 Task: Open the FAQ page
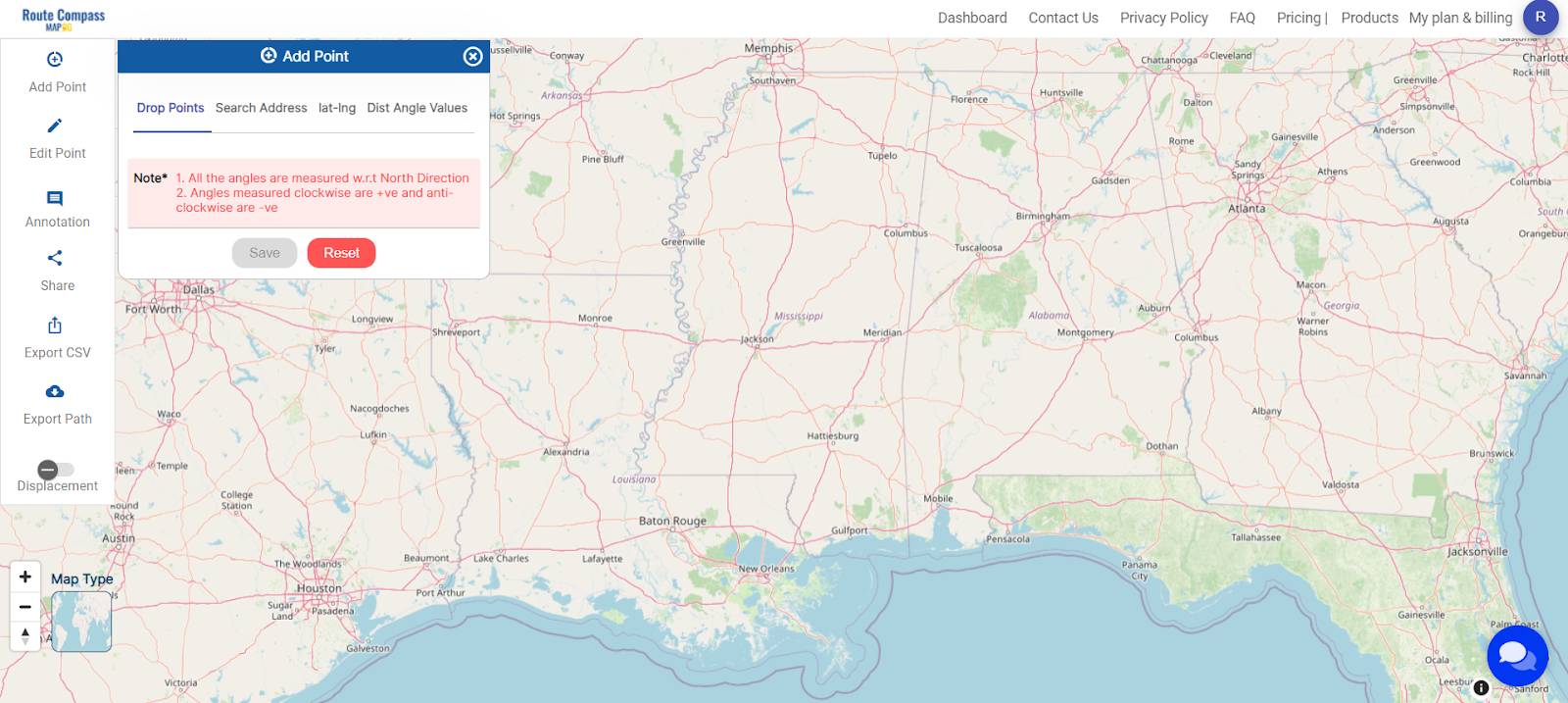[x=1243, y=18]
